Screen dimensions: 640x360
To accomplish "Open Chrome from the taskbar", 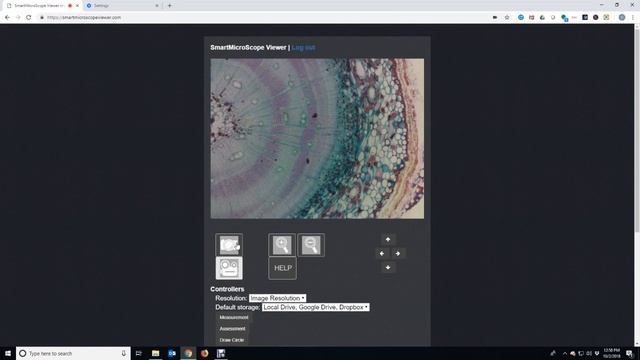I will tap(188, 353).
